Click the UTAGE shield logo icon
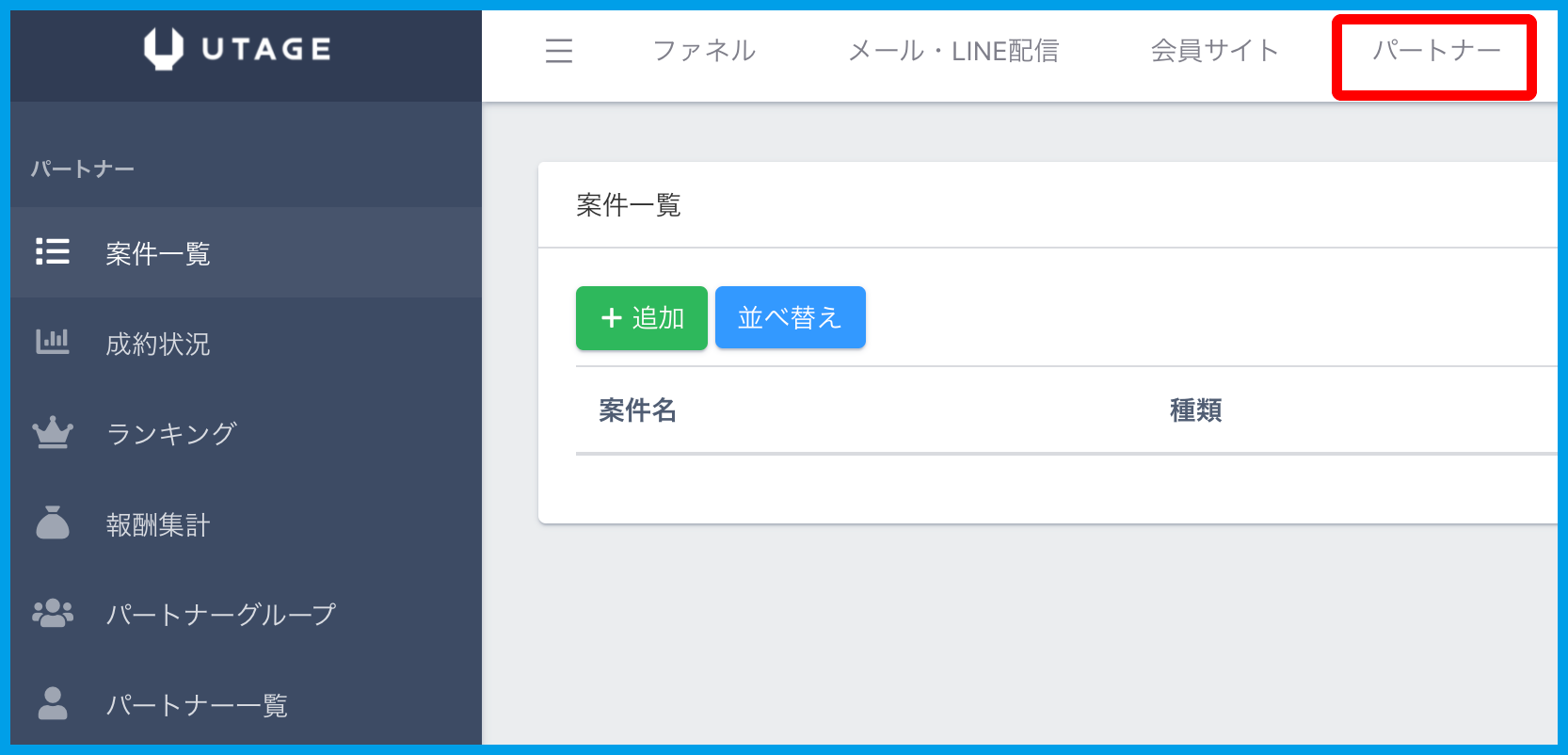Screen dimensions: 1568x755 (x=163, y=49)
